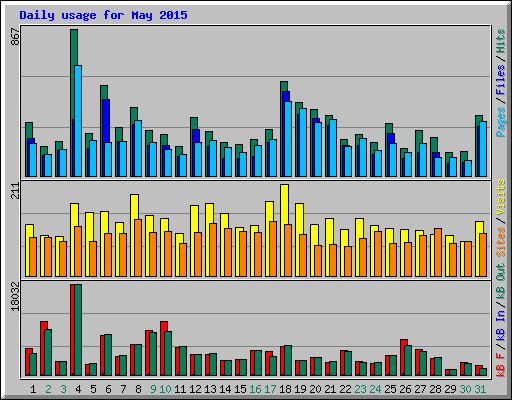This screenshot has width=512, height=400.
Task: Click the day 16 label on x-axis
Action: pos(255,389)
